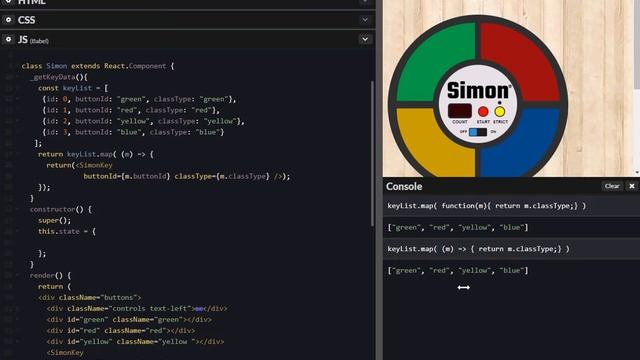The height and width of the screenshot is (360, 640).
Task: Click the div id="red" code line
Action: click(x=121, y=330)
